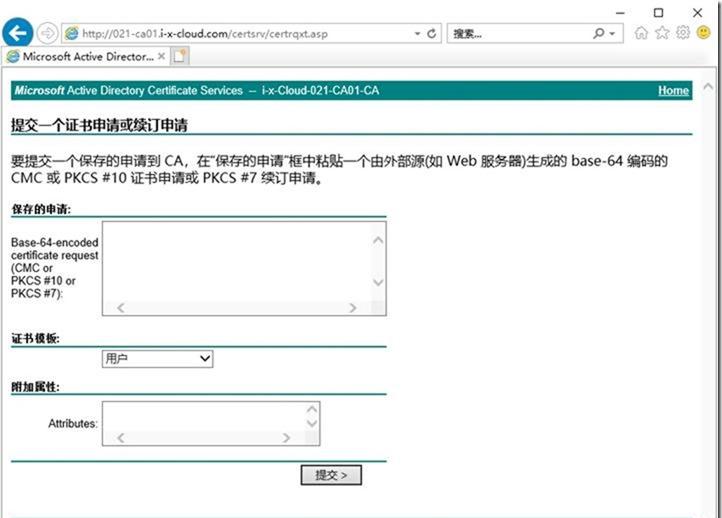Click up arrow in certificate request box
Screen dimensions: 722x518
[x=378, y=240]
